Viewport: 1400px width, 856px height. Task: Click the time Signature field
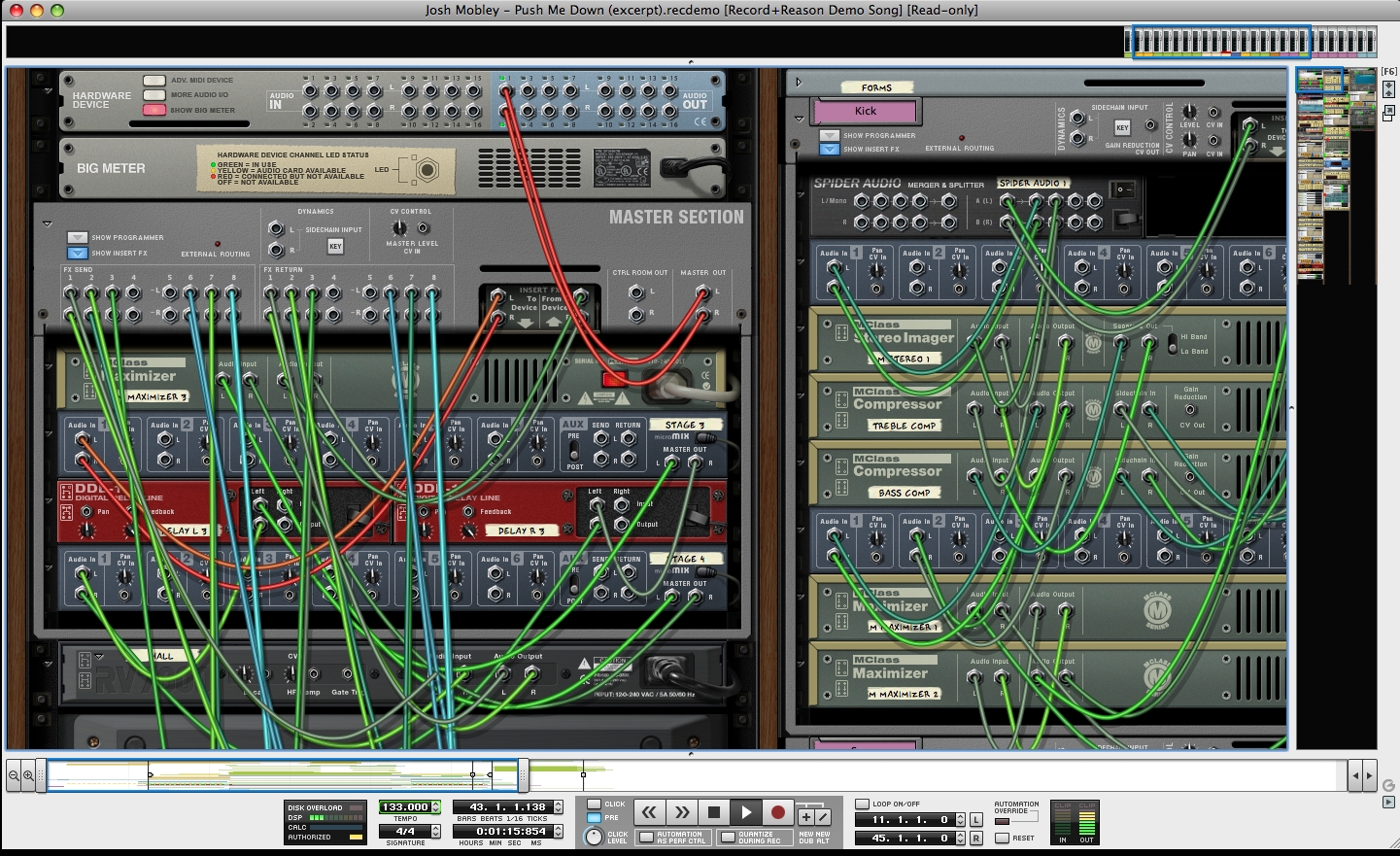click(x=405, y=832)
